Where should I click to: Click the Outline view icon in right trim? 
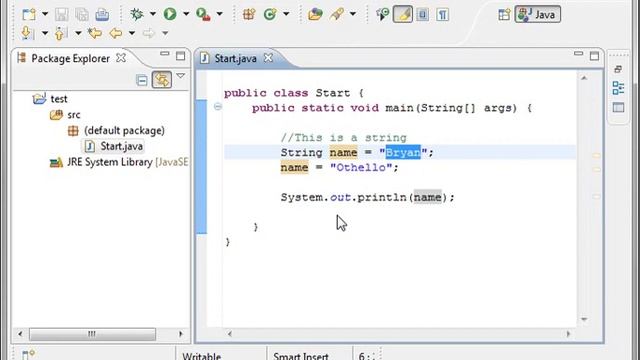[x=618, y=88]
